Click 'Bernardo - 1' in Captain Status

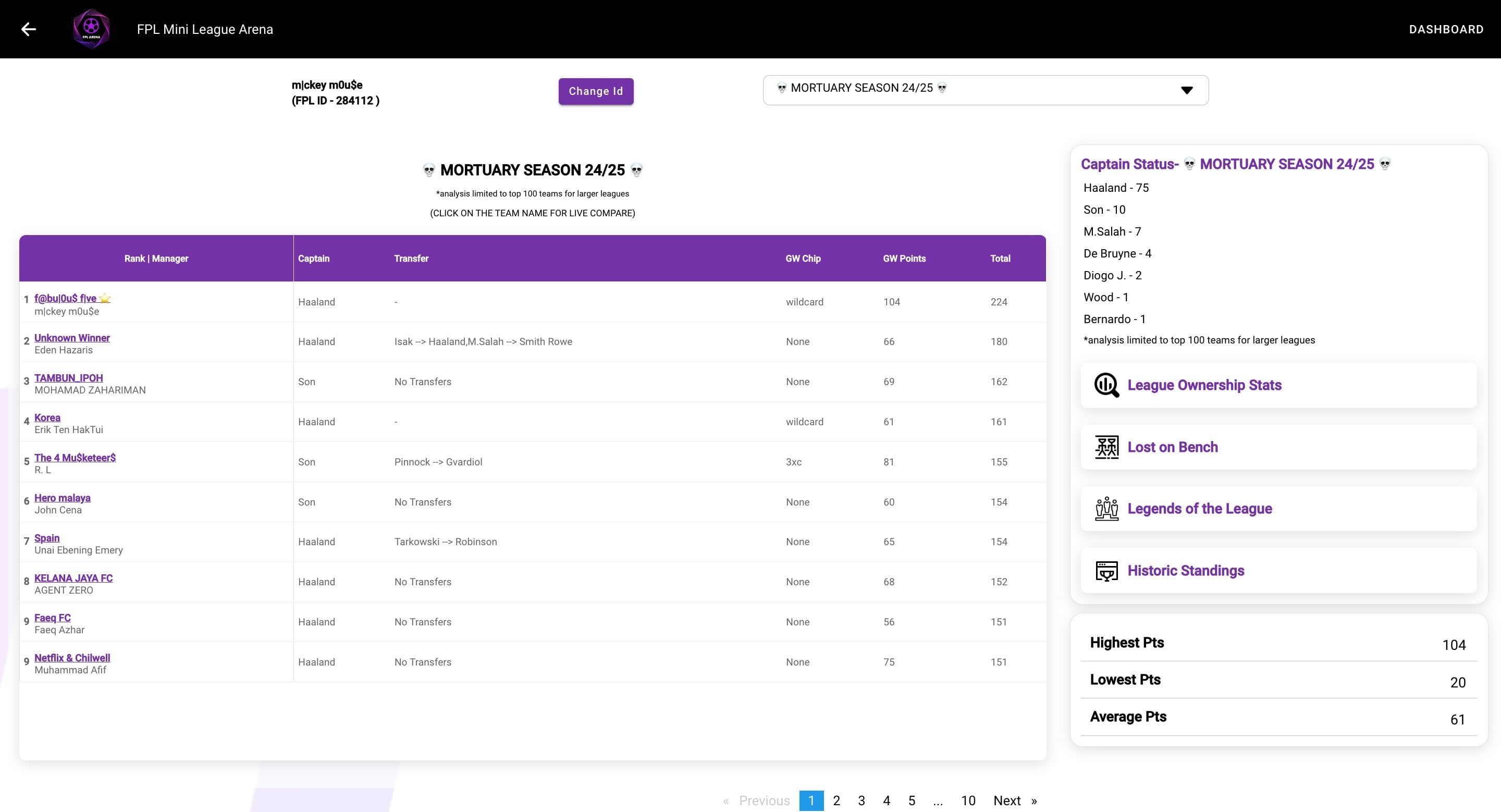[x=1114, y=319]
